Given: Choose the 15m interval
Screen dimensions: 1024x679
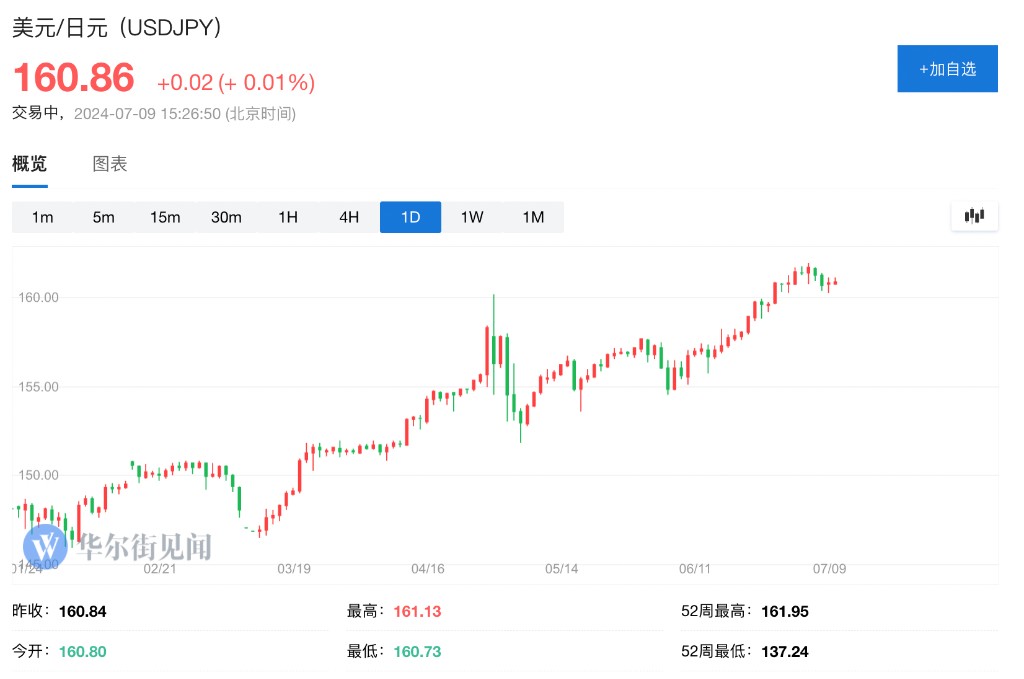Looking at the screenshot, I should (165, 217).
